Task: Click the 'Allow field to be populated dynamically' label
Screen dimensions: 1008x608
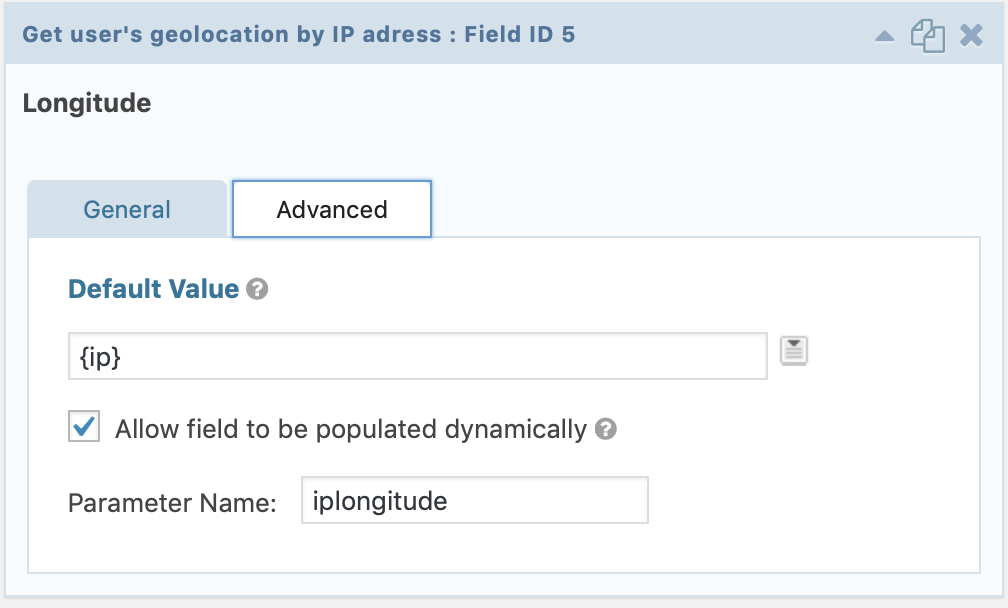Action: pyautogui.click(x=351, y=429)
